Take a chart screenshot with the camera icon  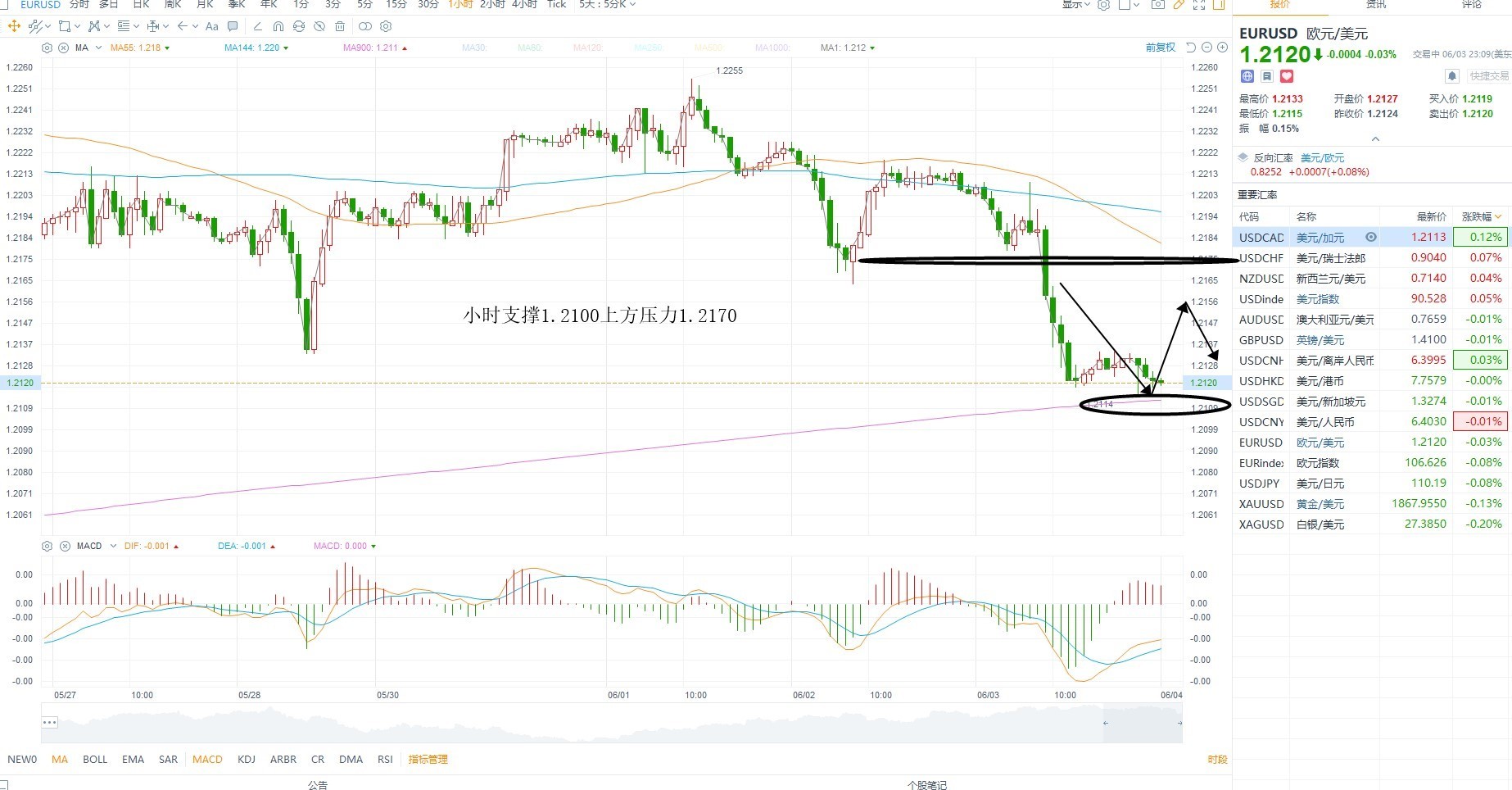tap(1157, 4)
